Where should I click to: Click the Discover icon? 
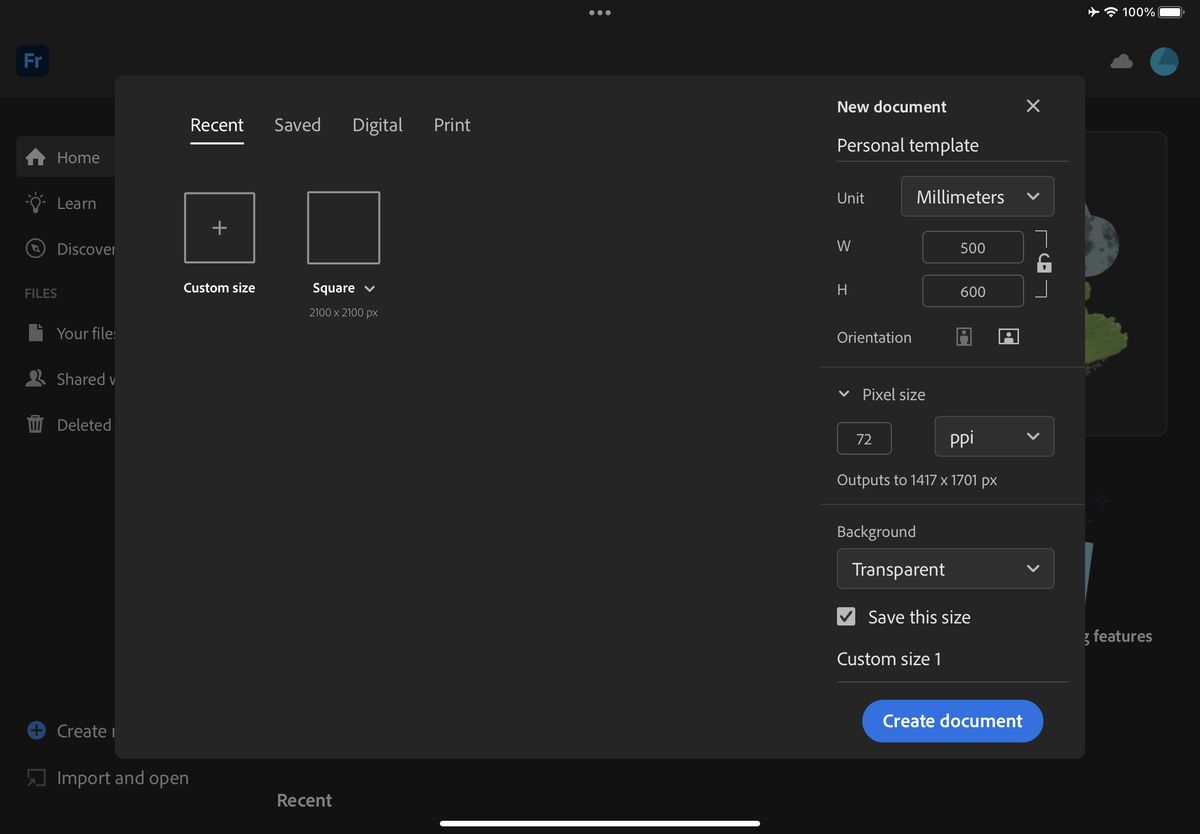click(38, 248)
